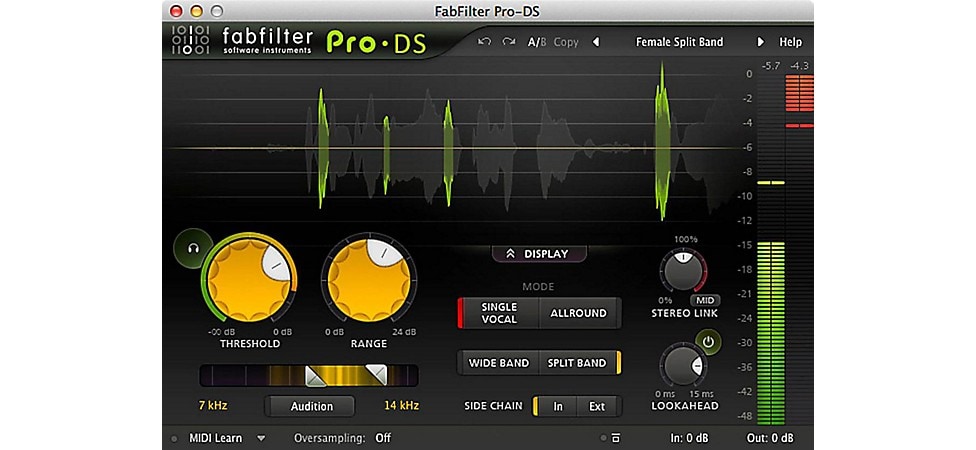This screenshot has height=450, width=976.
Task: Copy settings with the Copy button
Action: coord(566,42)
